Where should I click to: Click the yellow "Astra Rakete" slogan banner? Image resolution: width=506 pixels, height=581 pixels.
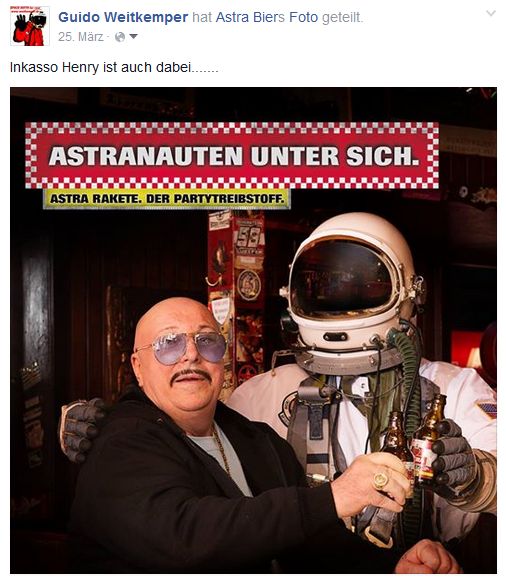tap(166, 199)
